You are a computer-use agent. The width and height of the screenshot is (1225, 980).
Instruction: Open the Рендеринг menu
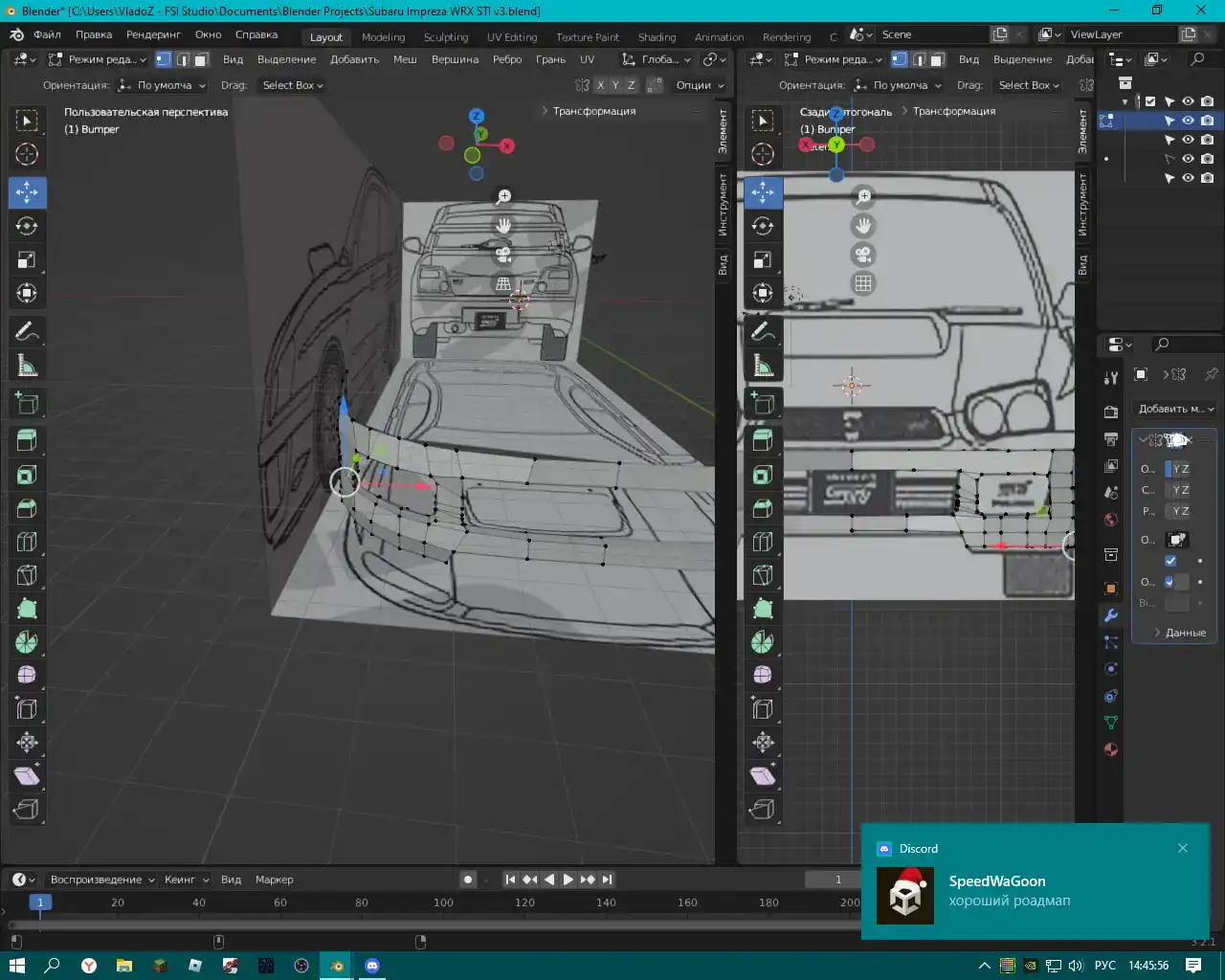pyautogui.click(x=153, y=34)
